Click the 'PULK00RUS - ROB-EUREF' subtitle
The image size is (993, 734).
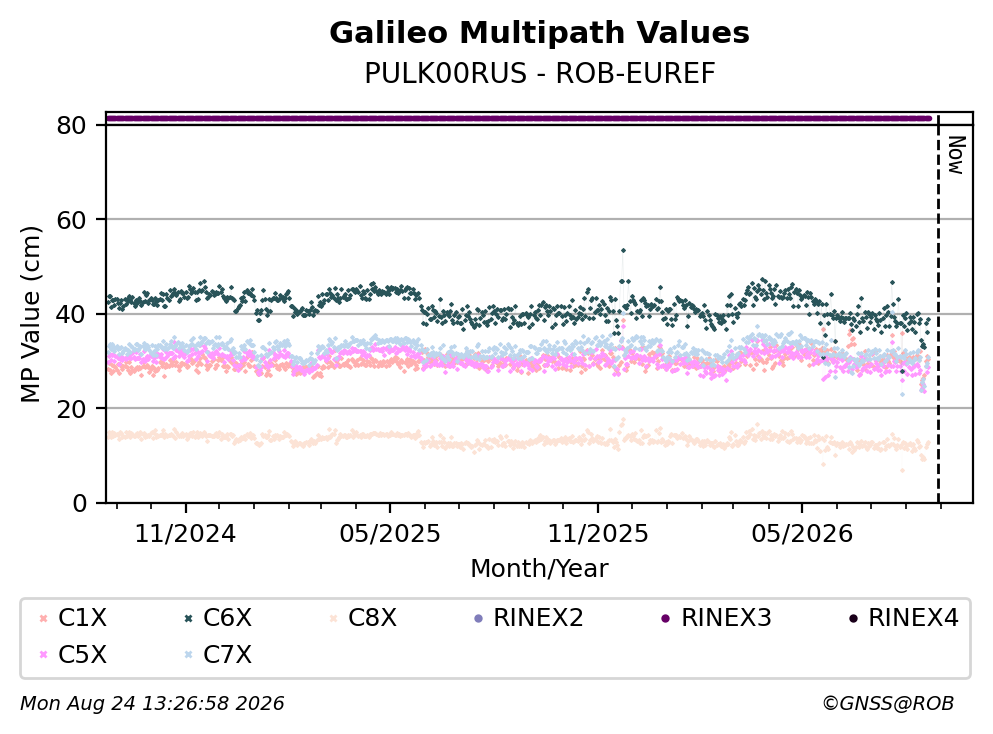[x=540, y=74]
